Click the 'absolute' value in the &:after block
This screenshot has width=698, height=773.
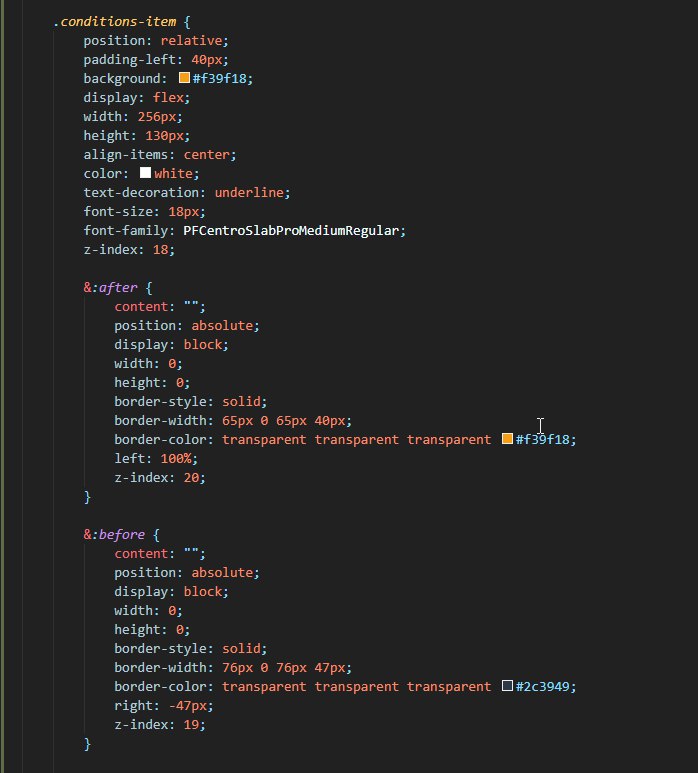pos(222,325)
